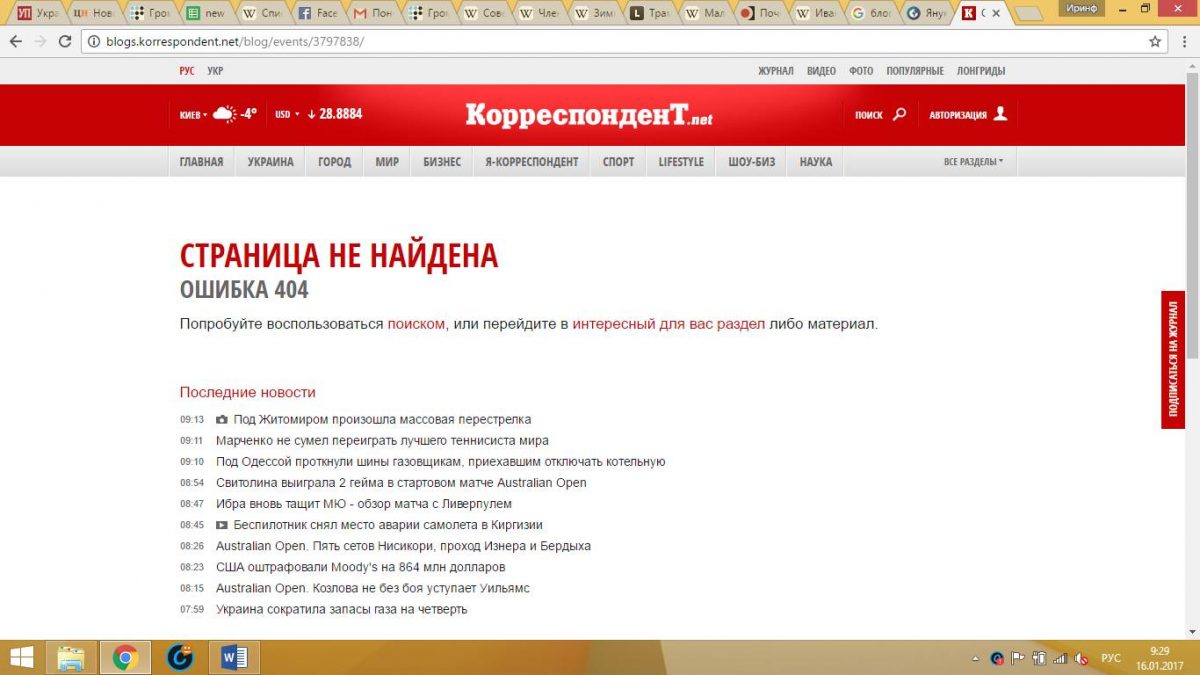Go to the УКРАИНА section
1200x675 pixels.
pyautogui.click(x=270, y=162)
